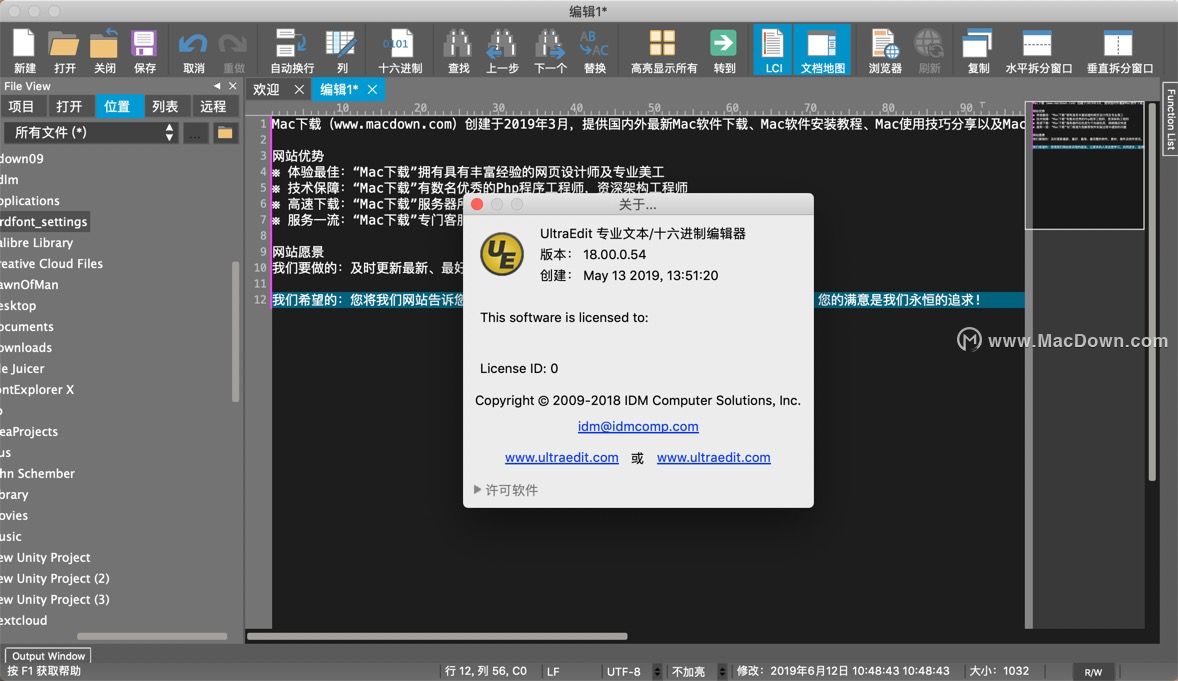1178x681 pixels.
Task: Undo with the 取消 arrow icon
Action: [193, 50]
